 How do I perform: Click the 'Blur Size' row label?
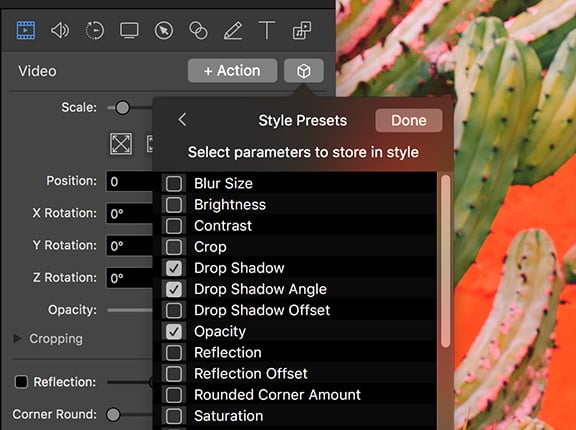(223, 184)
